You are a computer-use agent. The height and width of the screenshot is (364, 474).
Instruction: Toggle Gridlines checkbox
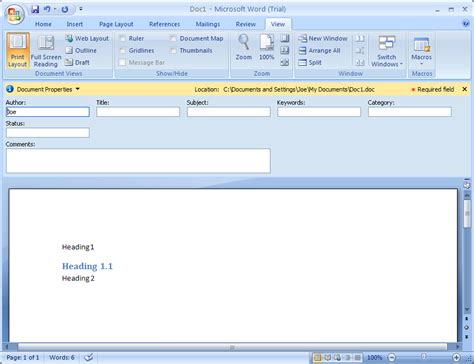(122, 51)
